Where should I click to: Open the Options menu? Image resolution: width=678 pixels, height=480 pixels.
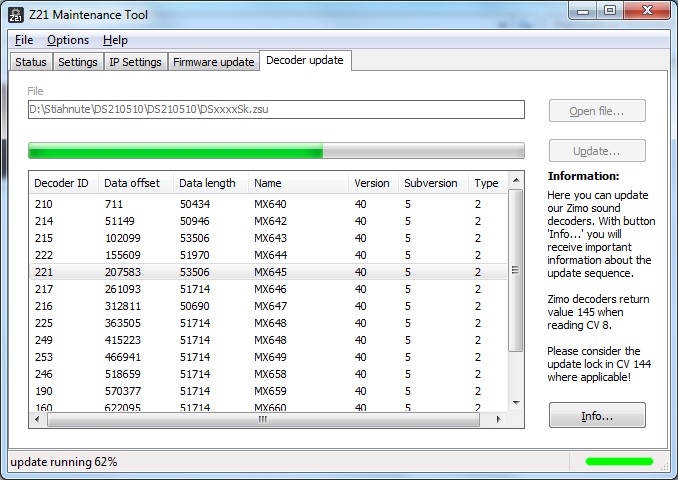tap(68, 40)
